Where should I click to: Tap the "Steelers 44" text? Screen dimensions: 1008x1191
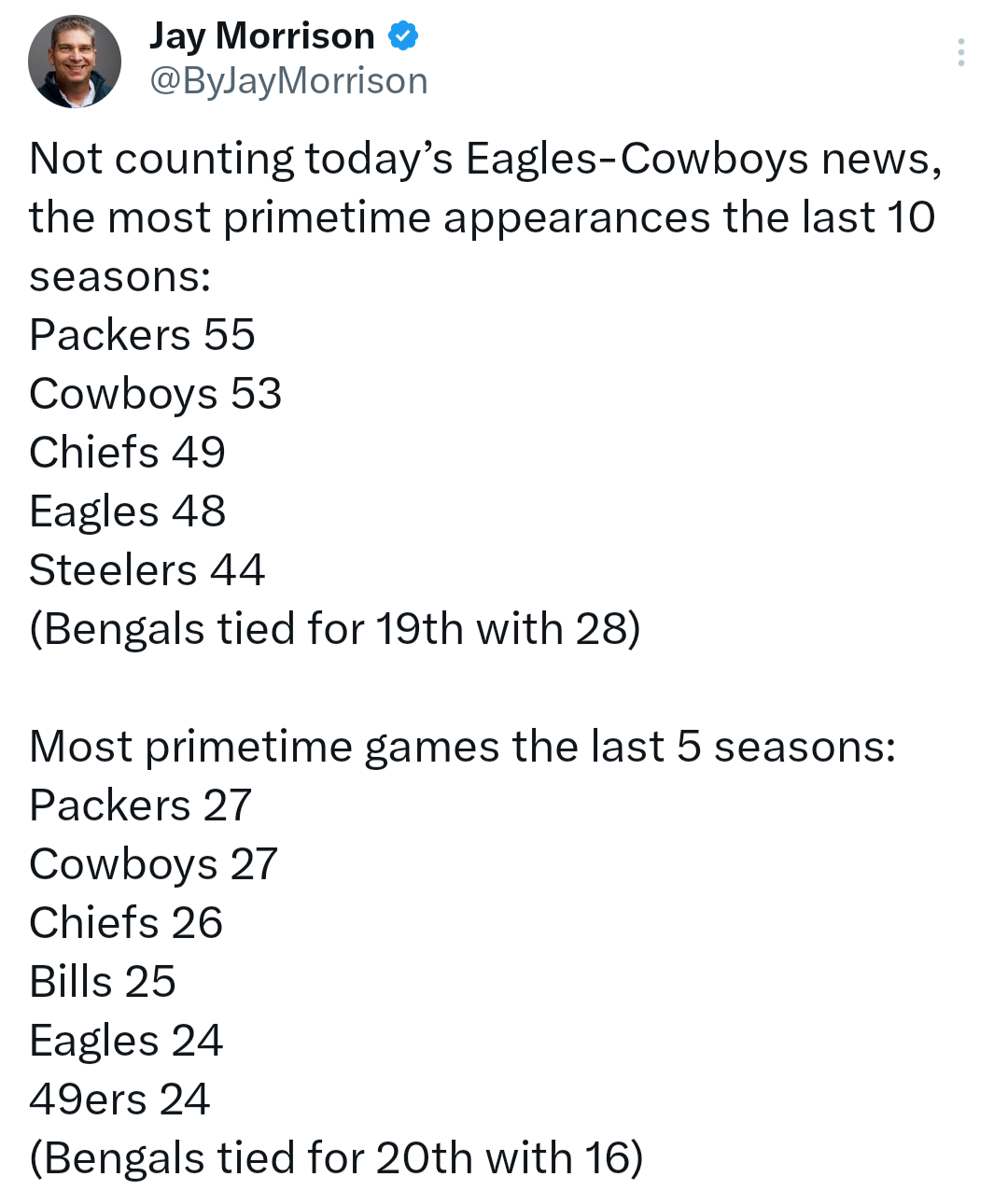(147, 570)
